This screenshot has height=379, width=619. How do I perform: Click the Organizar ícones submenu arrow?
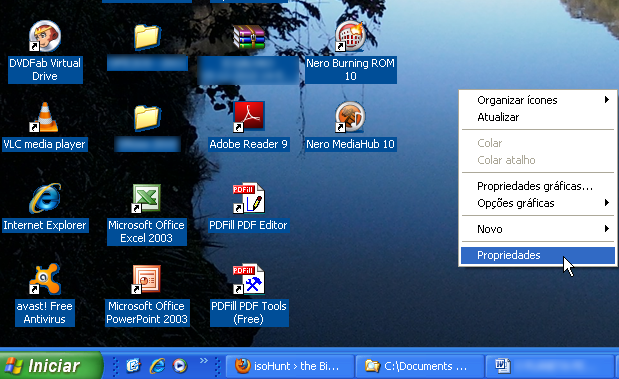click(x=607, y=99)
